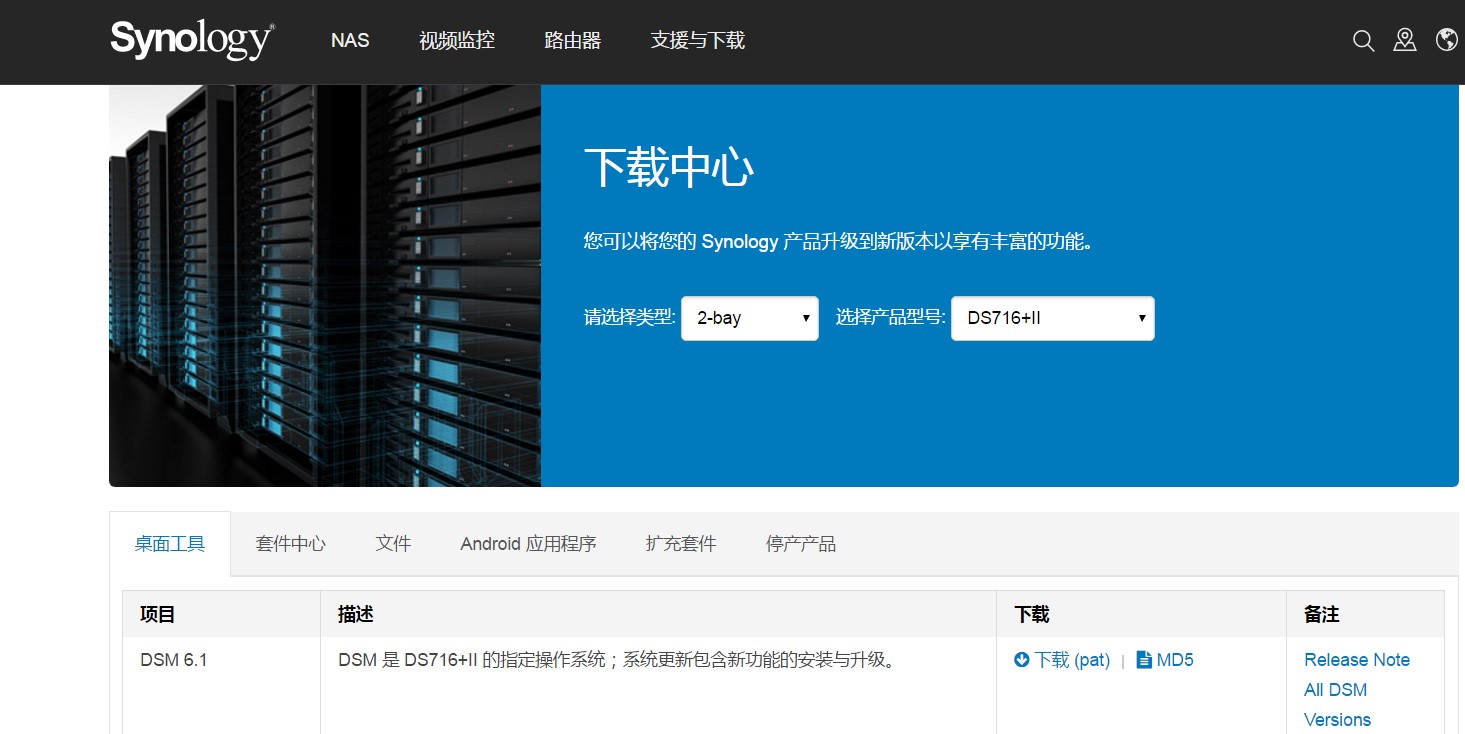Click the map location pin icon
Image resolution: width=1465 pixels, height=734 pixels.
(1405, 40)
